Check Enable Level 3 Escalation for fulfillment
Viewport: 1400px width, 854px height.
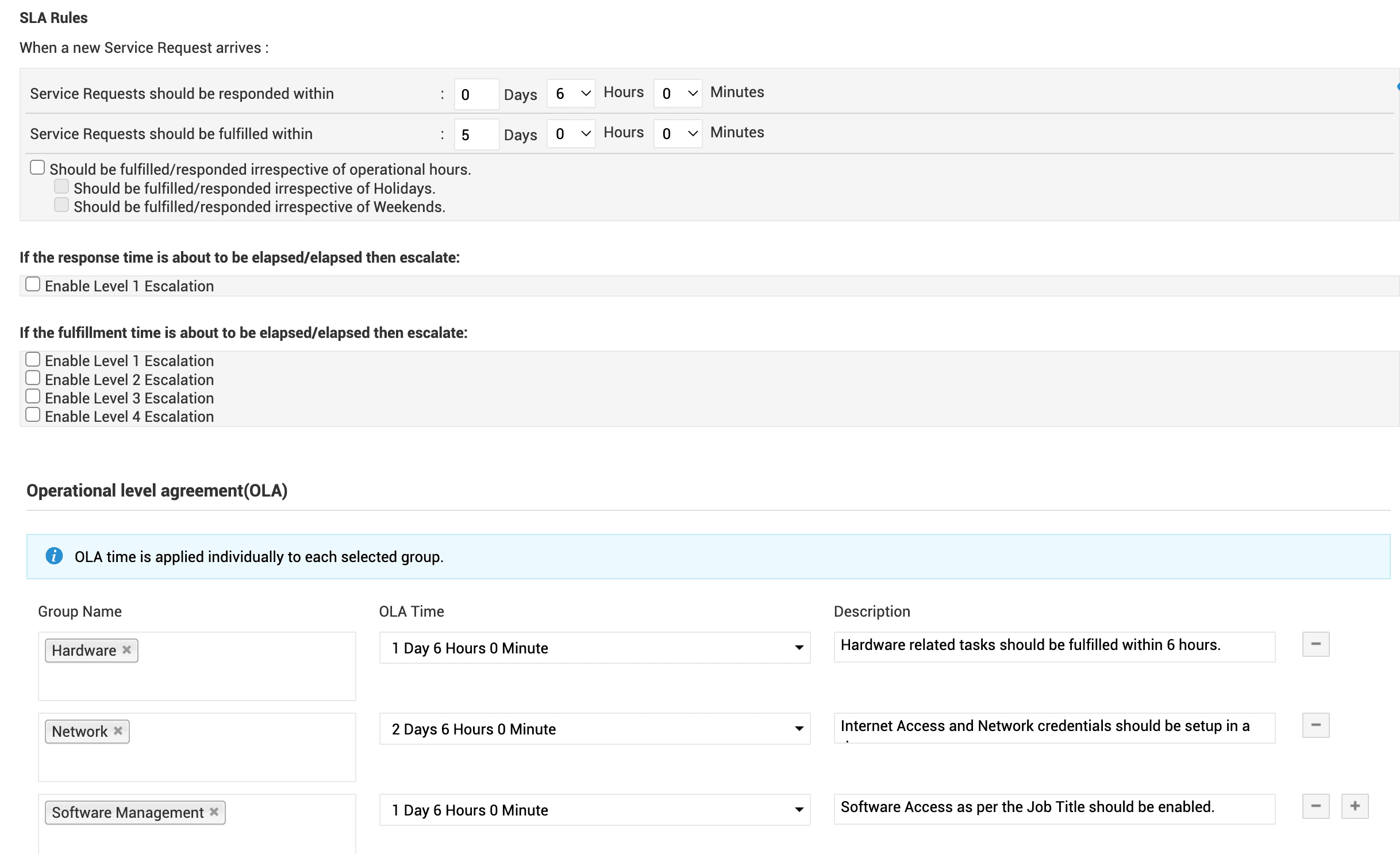coord(33,397)
